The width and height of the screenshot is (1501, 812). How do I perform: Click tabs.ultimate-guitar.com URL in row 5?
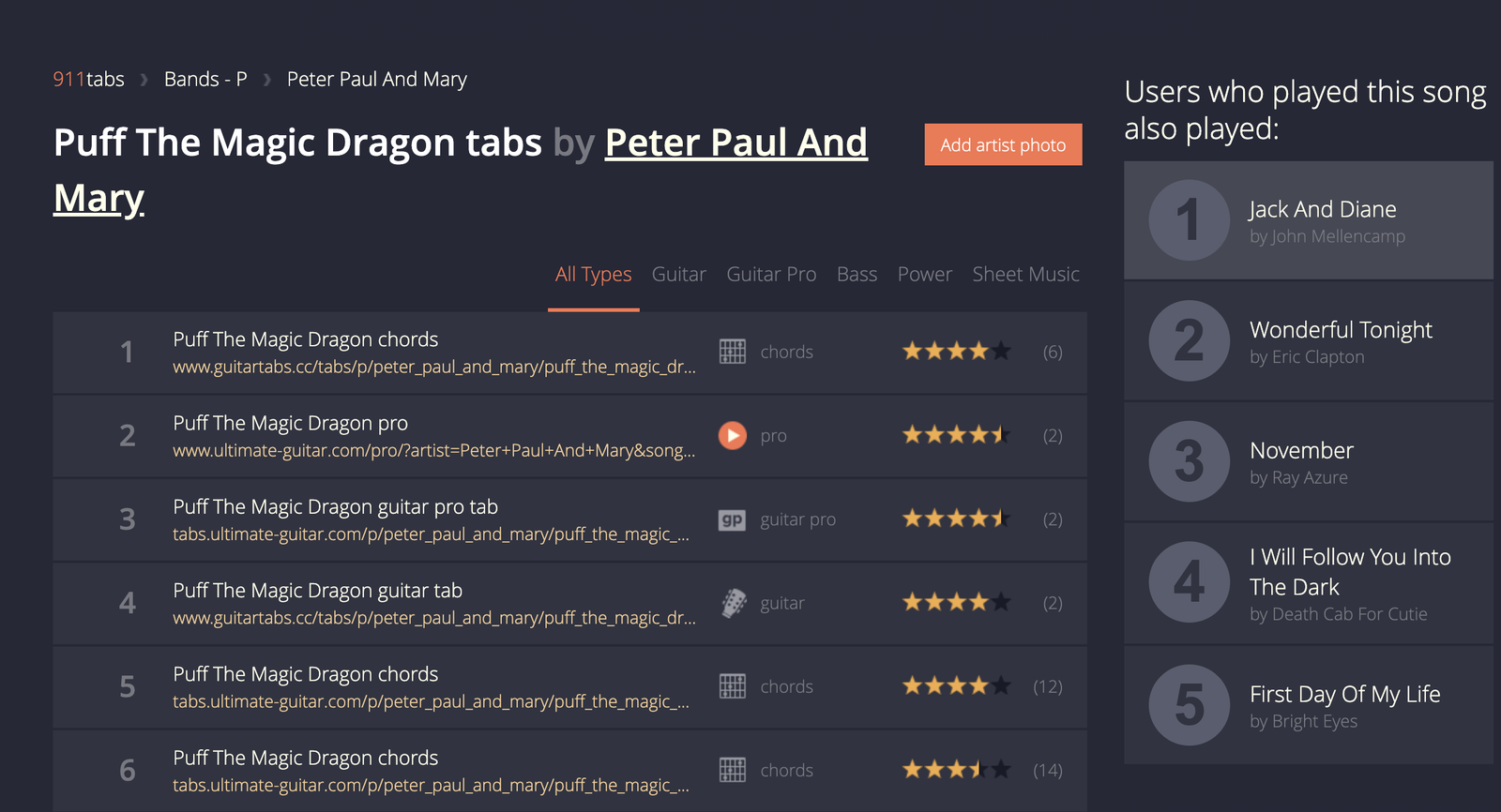(432, 701)
